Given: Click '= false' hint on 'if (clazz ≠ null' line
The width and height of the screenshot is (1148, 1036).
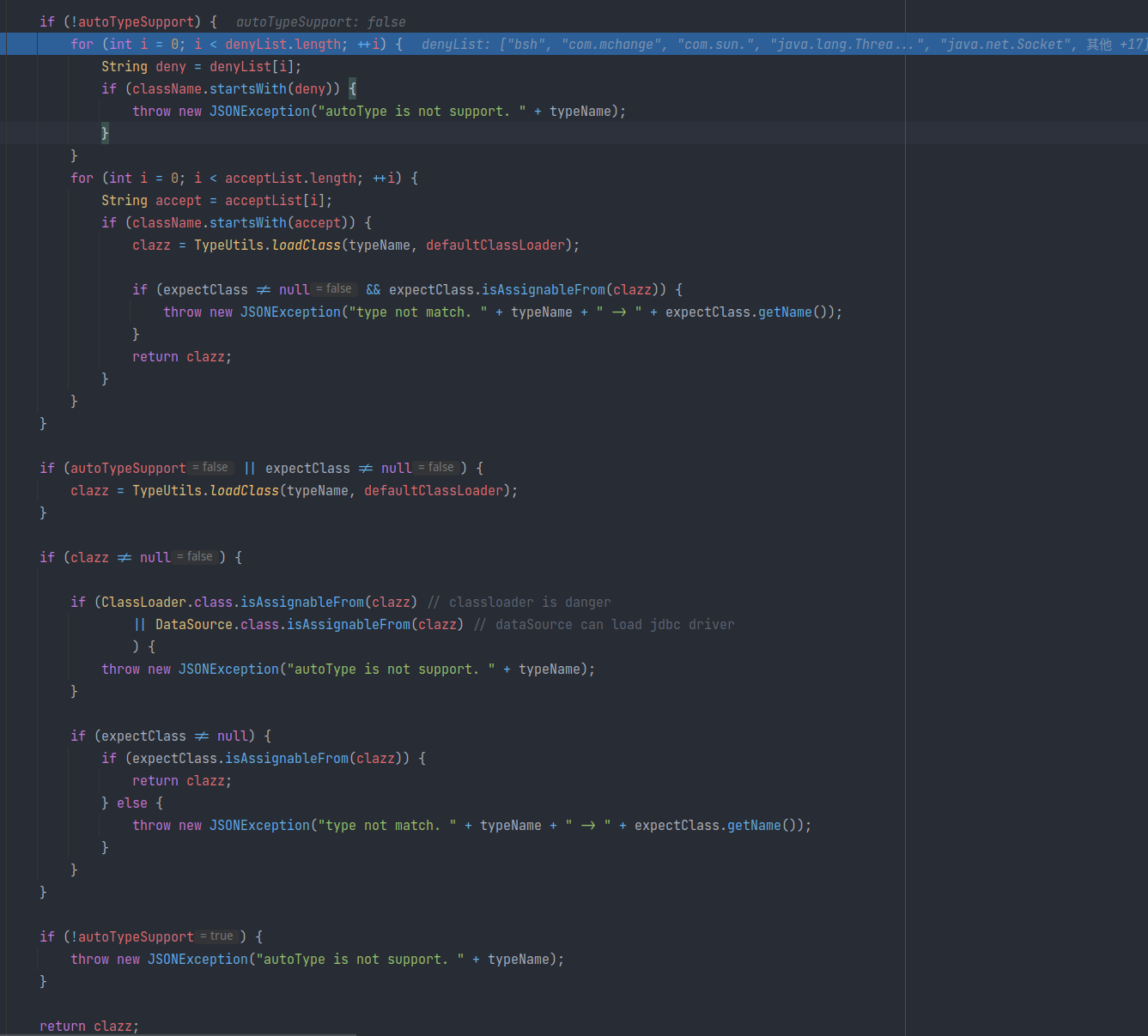Looking at the screenshot, I should point(196,557).
